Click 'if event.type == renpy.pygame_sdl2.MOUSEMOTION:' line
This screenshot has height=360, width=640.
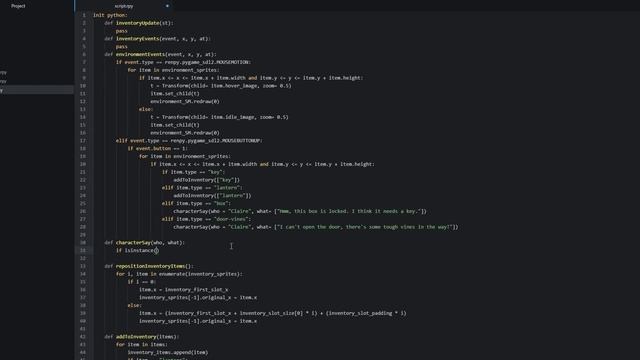coord(183,62)
